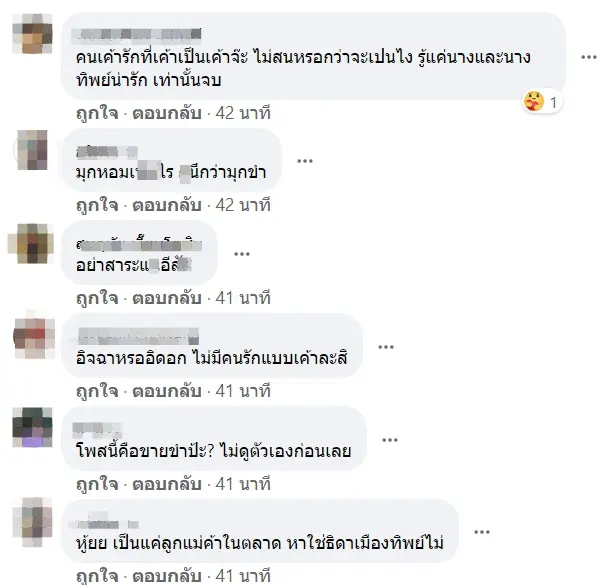
Task: Click the 41 นาที timestamp under อย่าสาระแน comment
Action: 243,298
